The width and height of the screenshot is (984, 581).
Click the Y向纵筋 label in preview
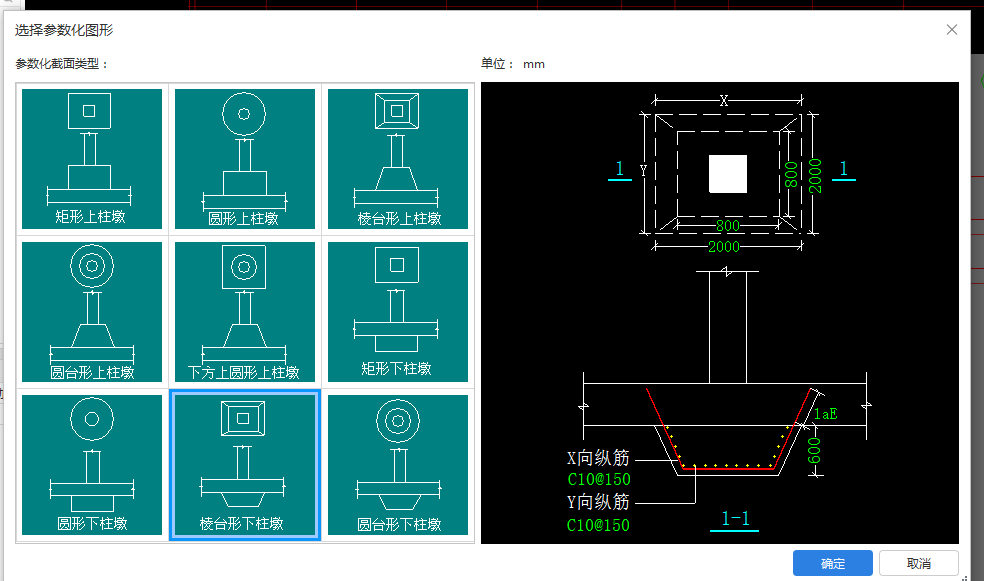click(x=598, y=502)
